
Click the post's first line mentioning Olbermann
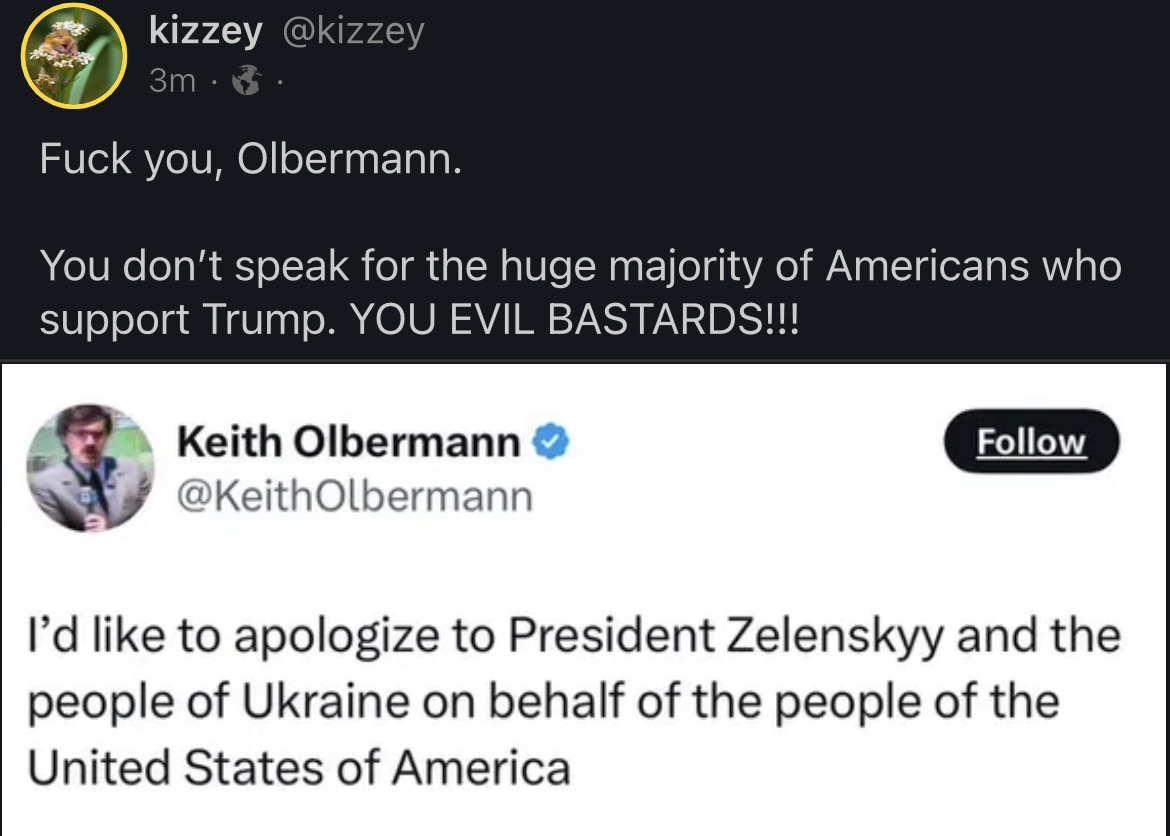[251, 160]
